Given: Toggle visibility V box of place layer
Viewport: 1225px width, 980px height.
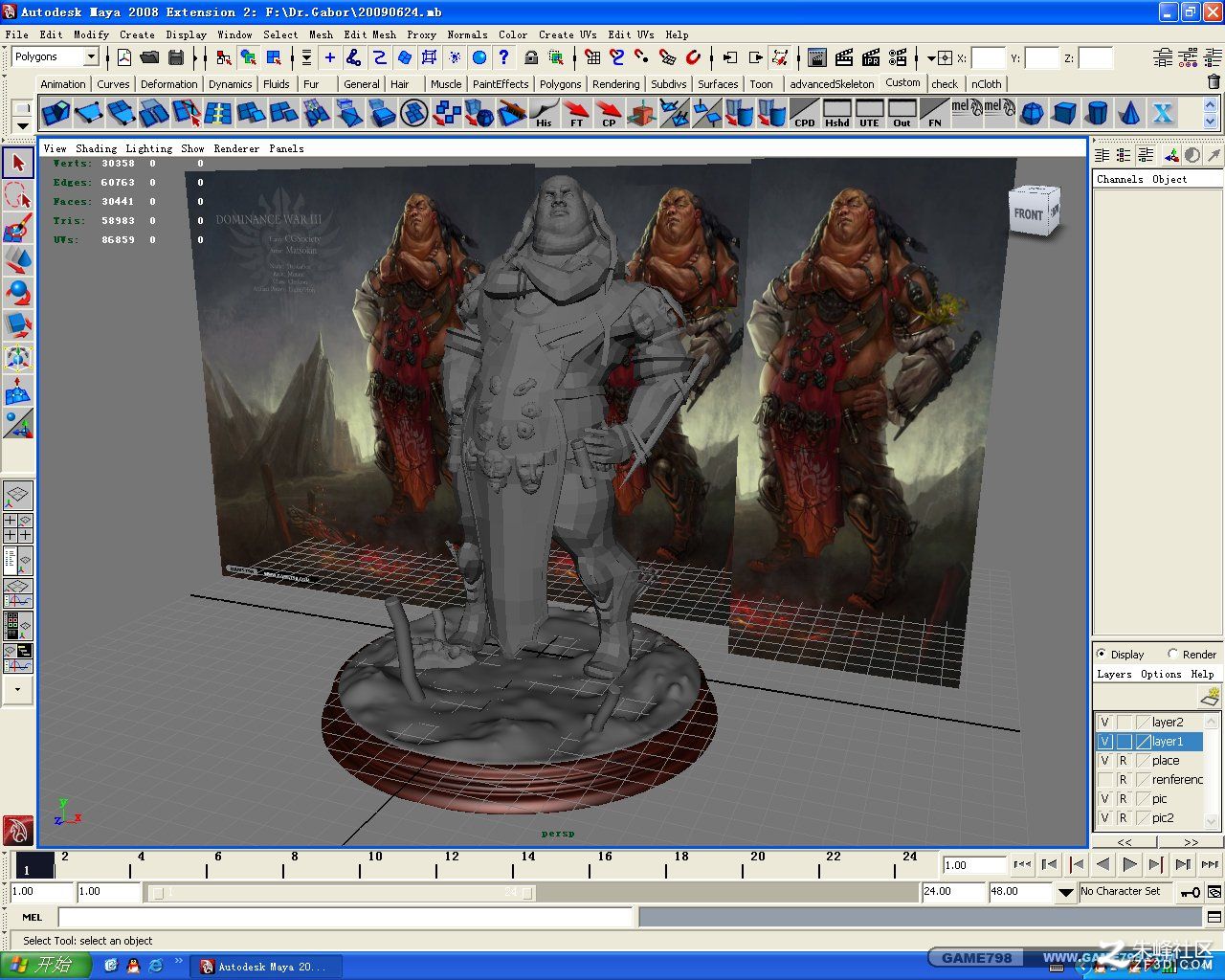Looking at the screenshot, I should tap(1105, 761).
